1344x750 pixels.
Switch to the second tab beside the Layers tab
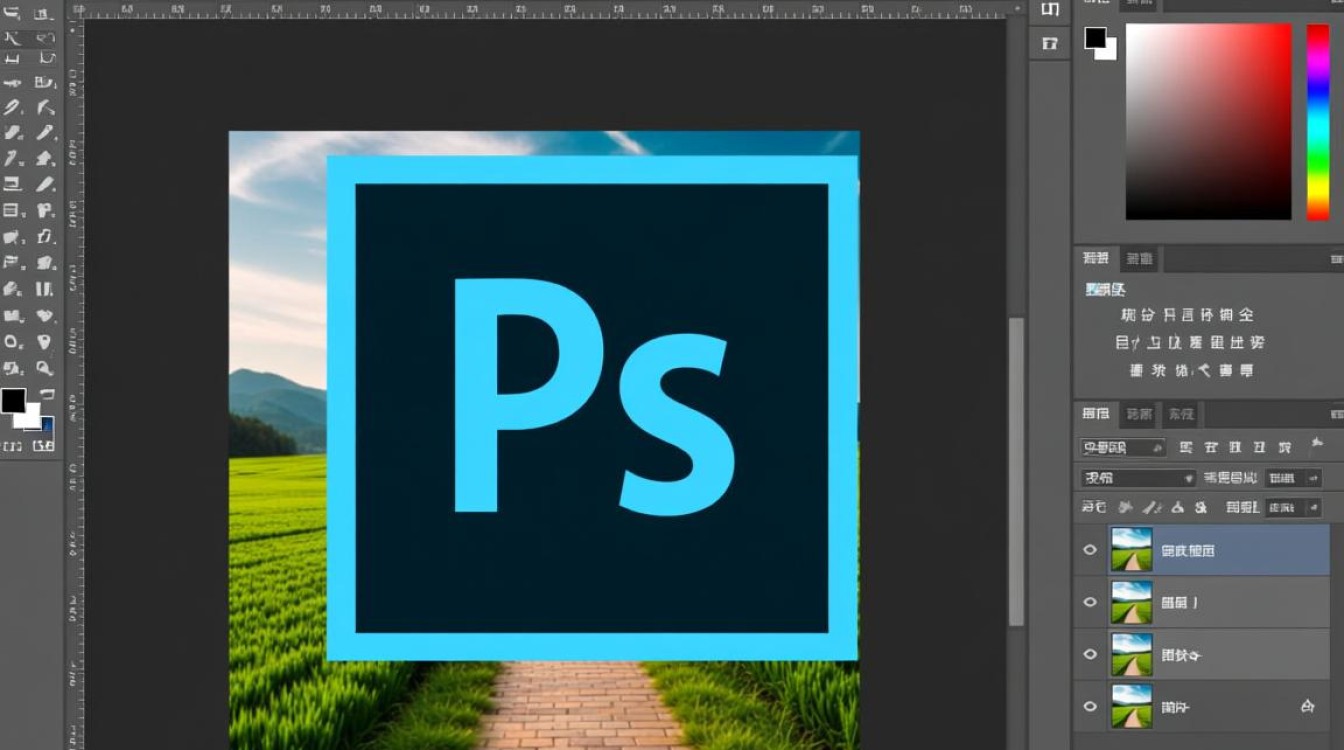click(1139, 413)
